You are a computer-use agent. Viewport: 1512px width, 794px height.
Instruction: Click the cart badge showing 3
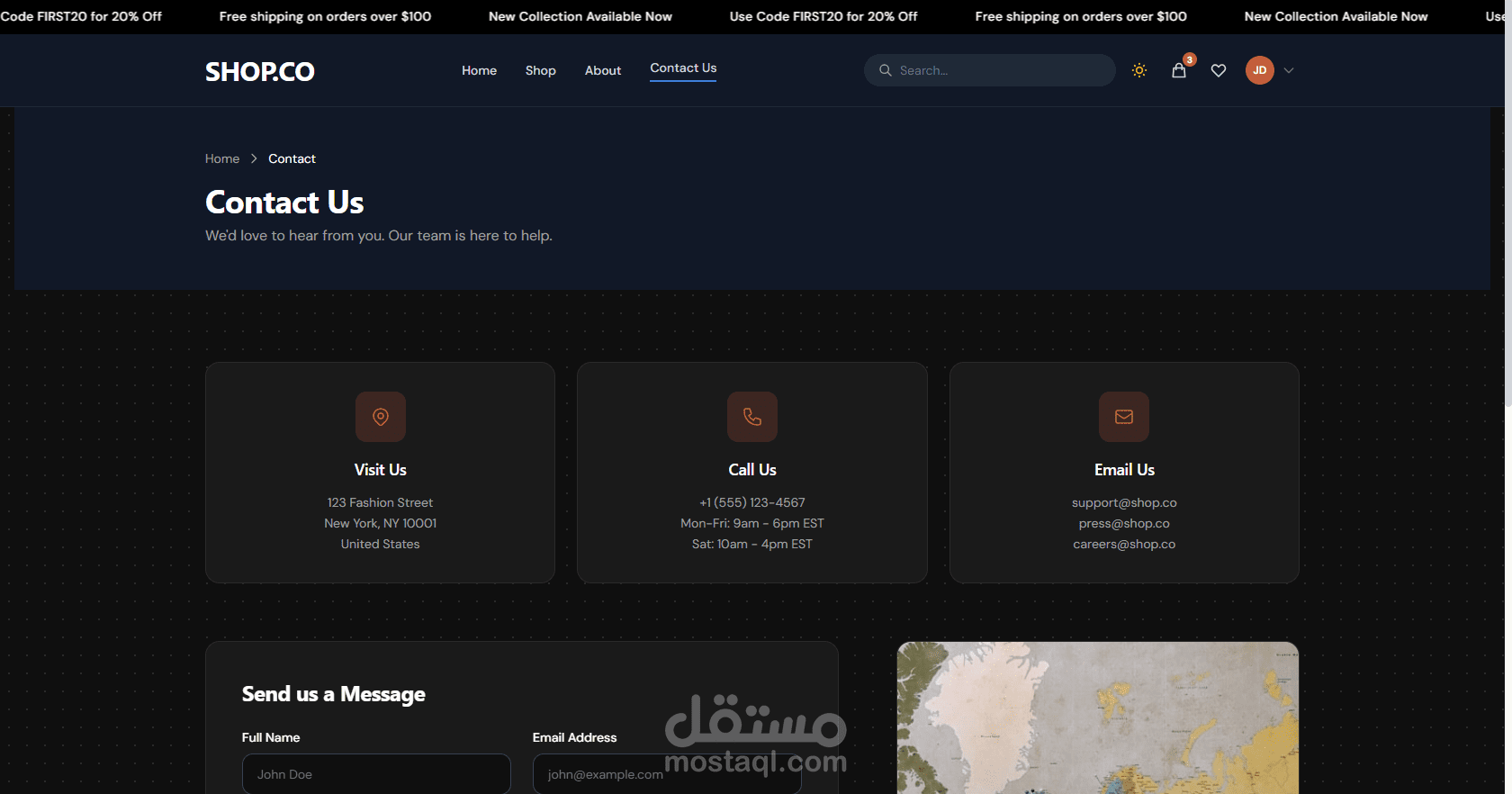pos(1190,59)
